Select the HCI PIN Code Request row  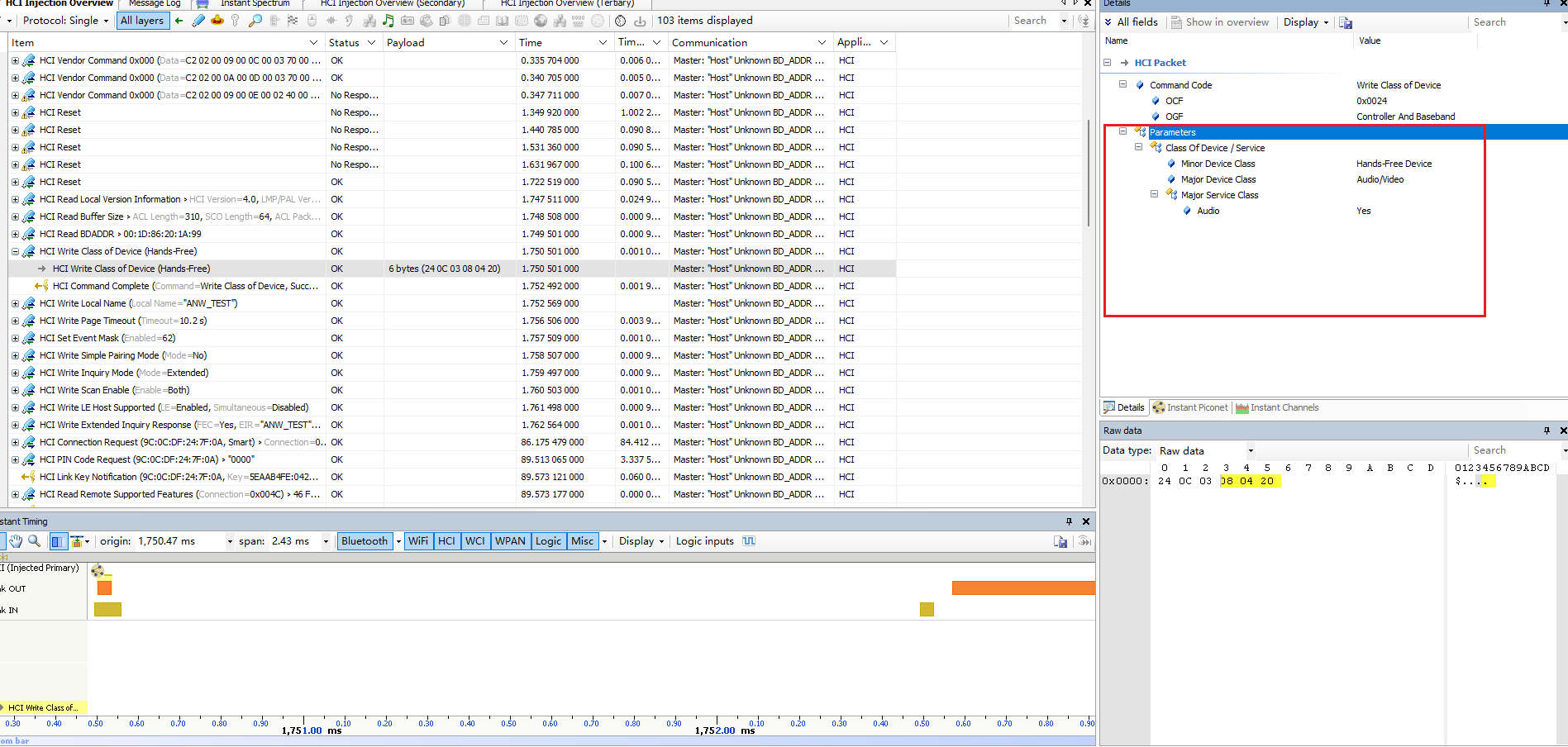451,459
